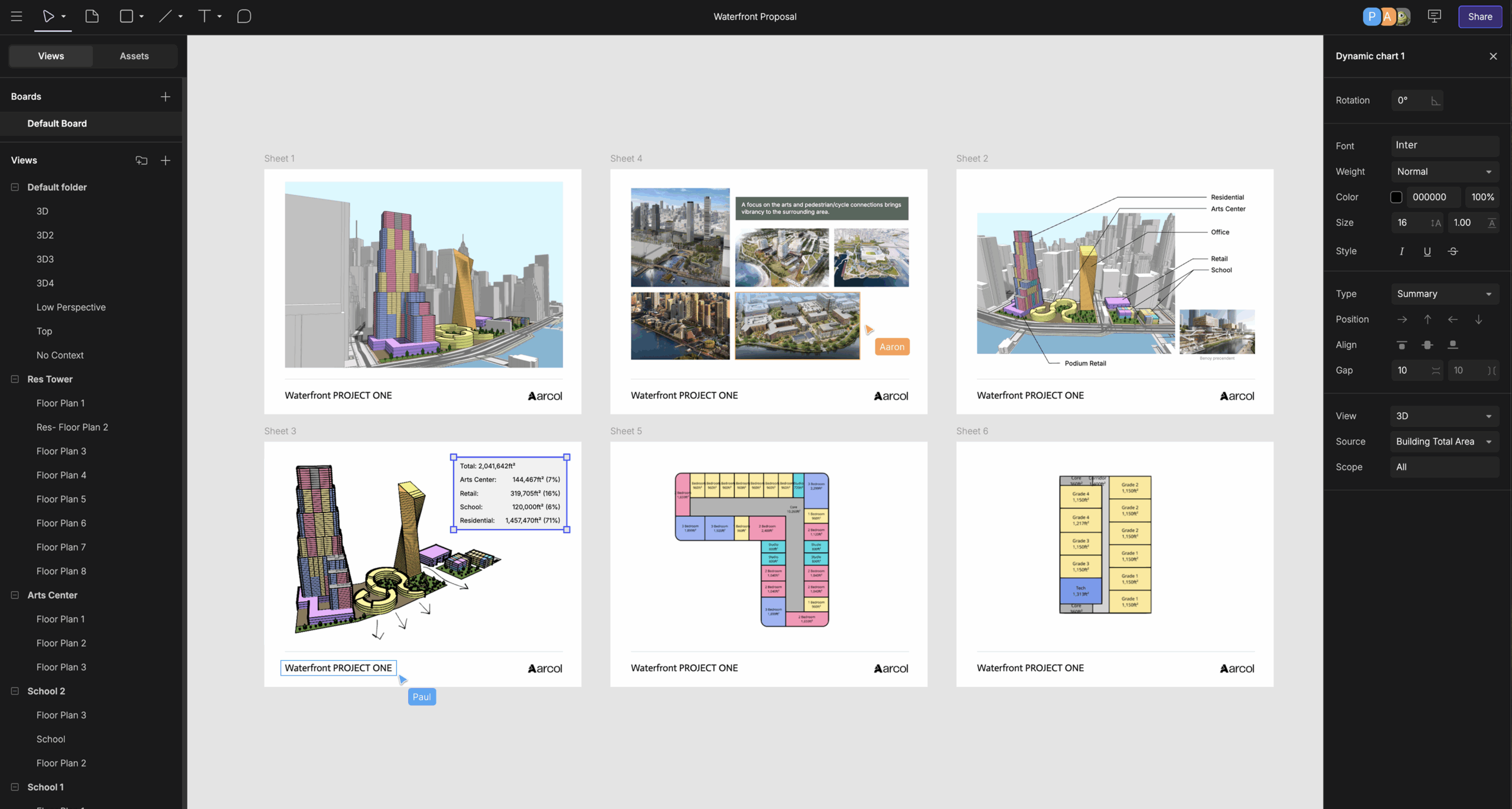Open the Low Perspective view
Screen dimensions: 1512x809
click(71, 307)
